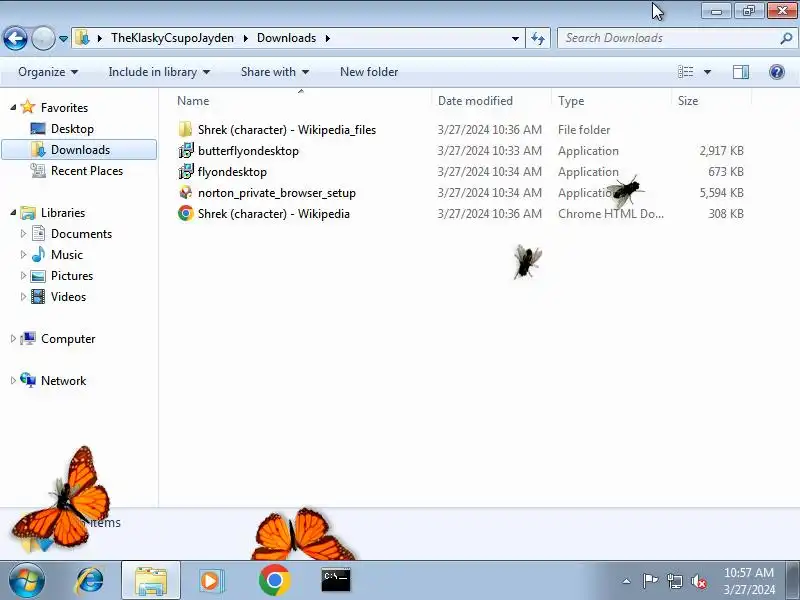Click the butterfly above the taskbar Chrome icon

[303, 535]
